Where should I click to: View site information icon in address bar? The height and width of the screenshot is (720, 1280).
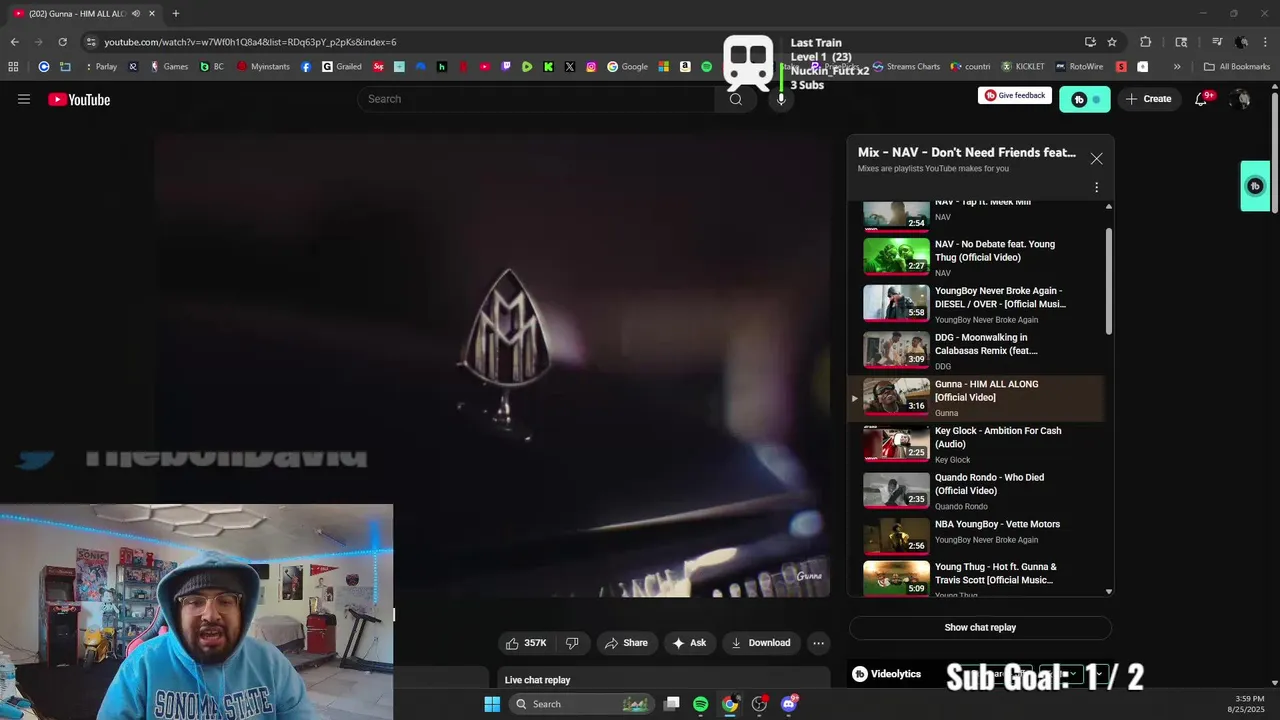click(91, 42)
